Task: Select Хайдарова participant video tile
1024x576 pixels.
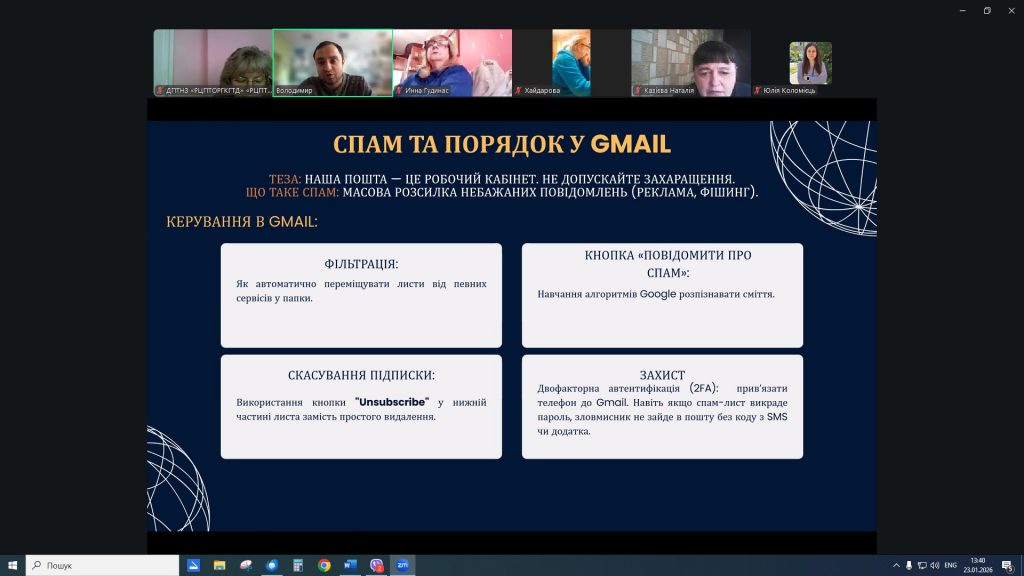Action: pyautogui.click(x=571, y=62)
